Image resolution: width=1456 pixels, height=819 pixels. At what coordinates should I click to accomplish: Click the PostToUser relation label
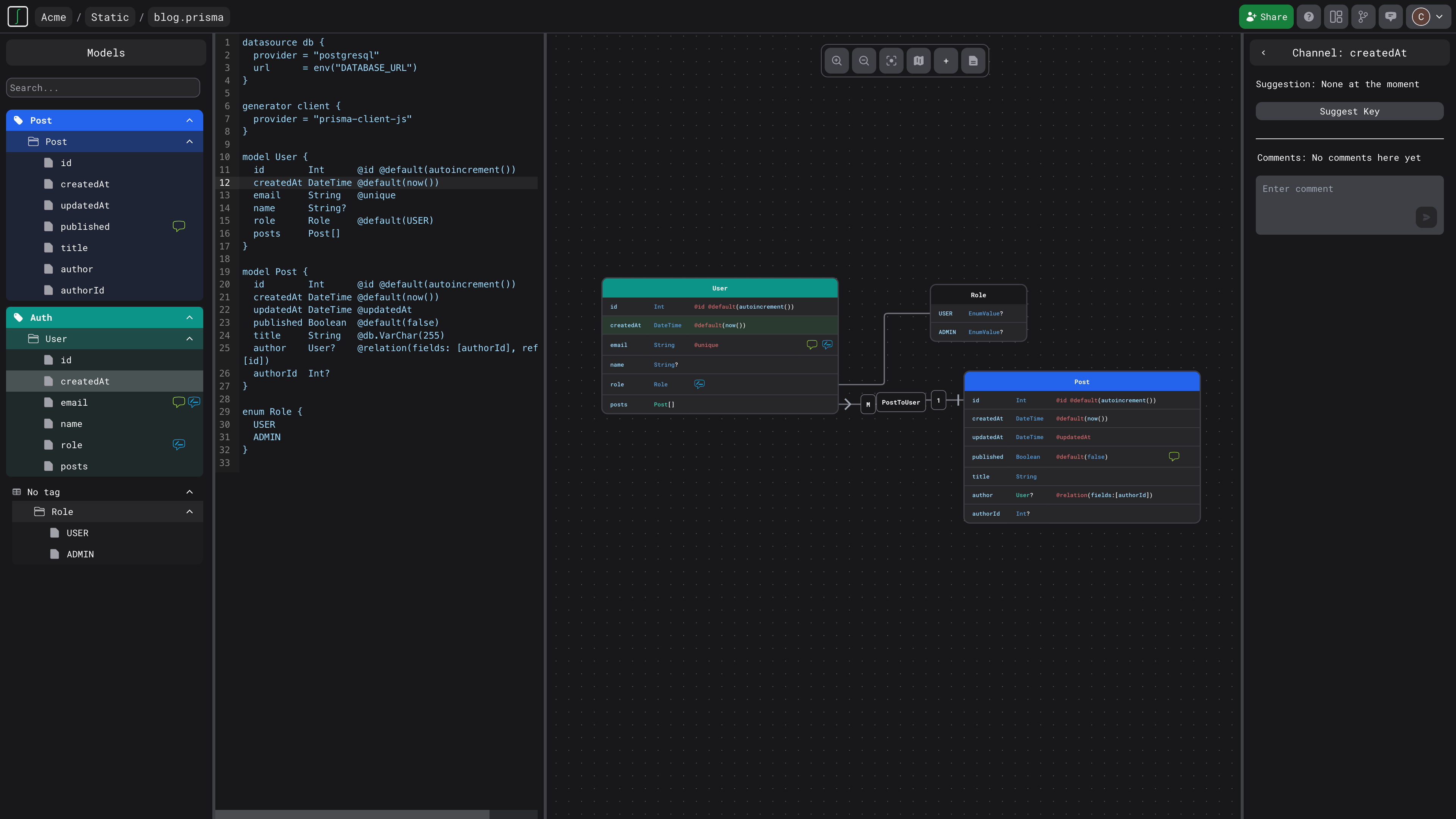click(901, 402)
